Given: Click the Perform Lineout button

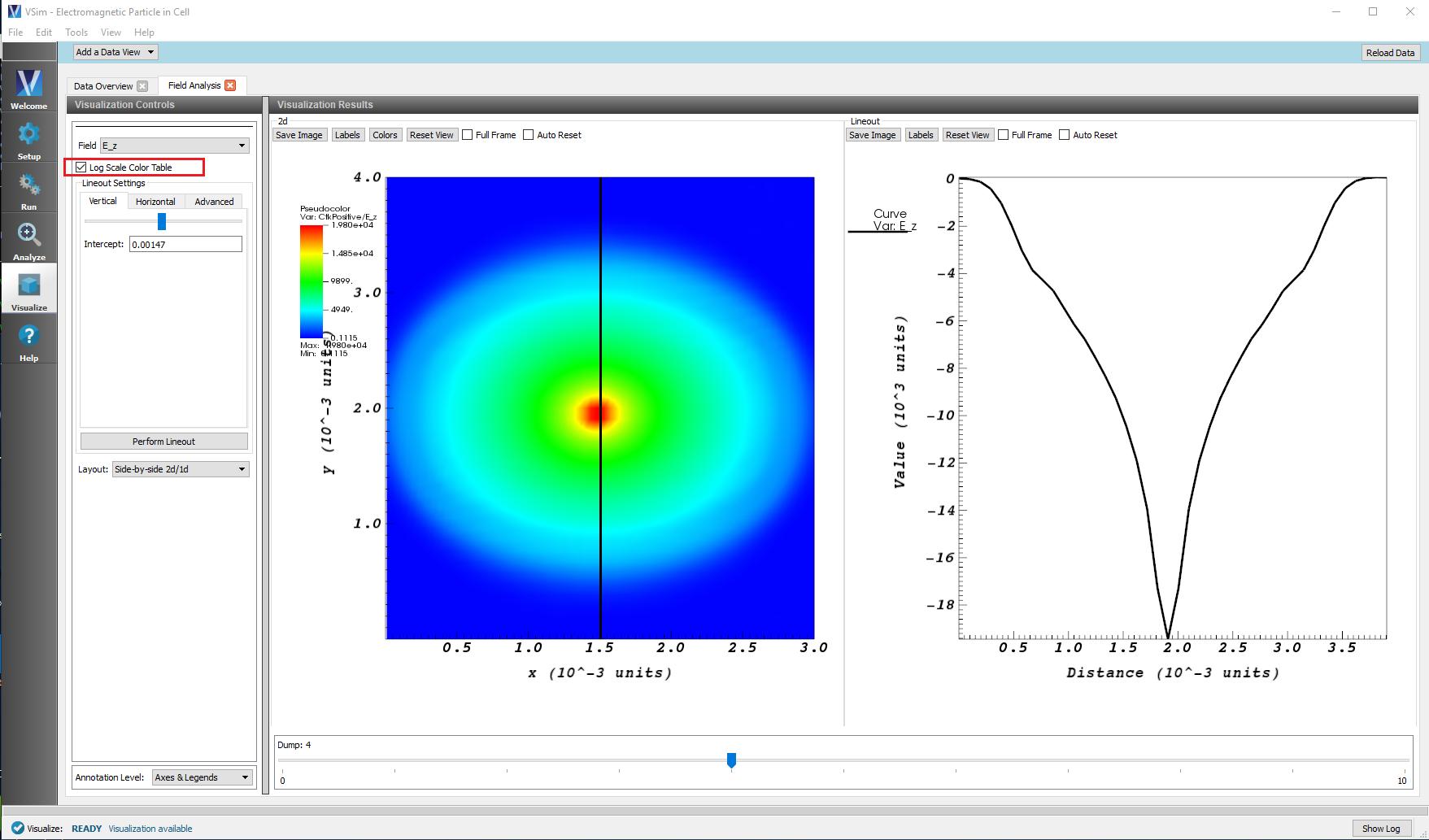Looking at the screenshot, I should (x=163, y=442).
